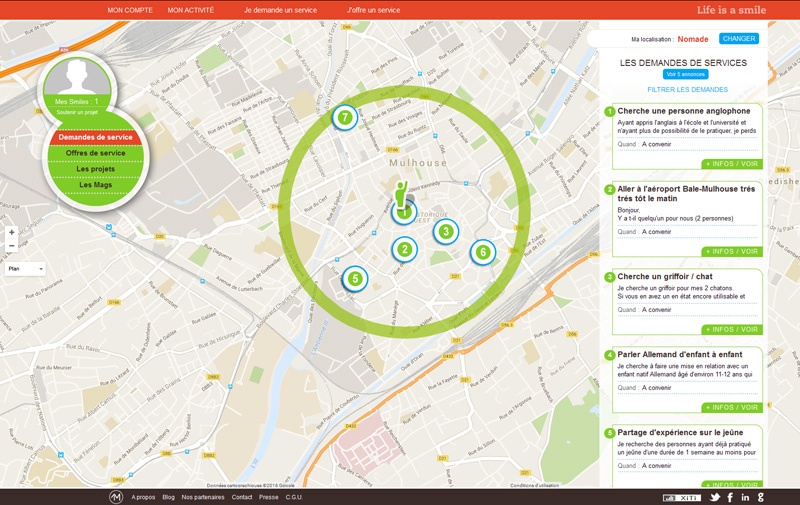Click Life is a smile logo
The width and height of the screenshot is (800, 505).
click(732, 10)
